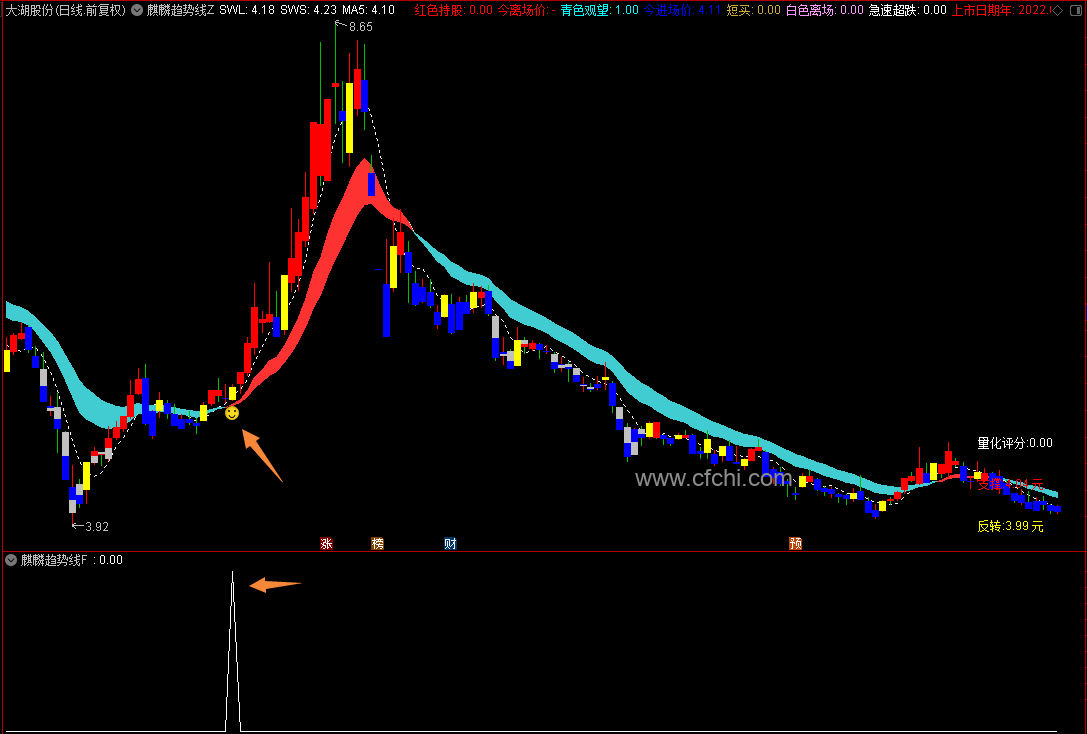Click the signal spike in lower indicator panel

(x=233, y=652)
